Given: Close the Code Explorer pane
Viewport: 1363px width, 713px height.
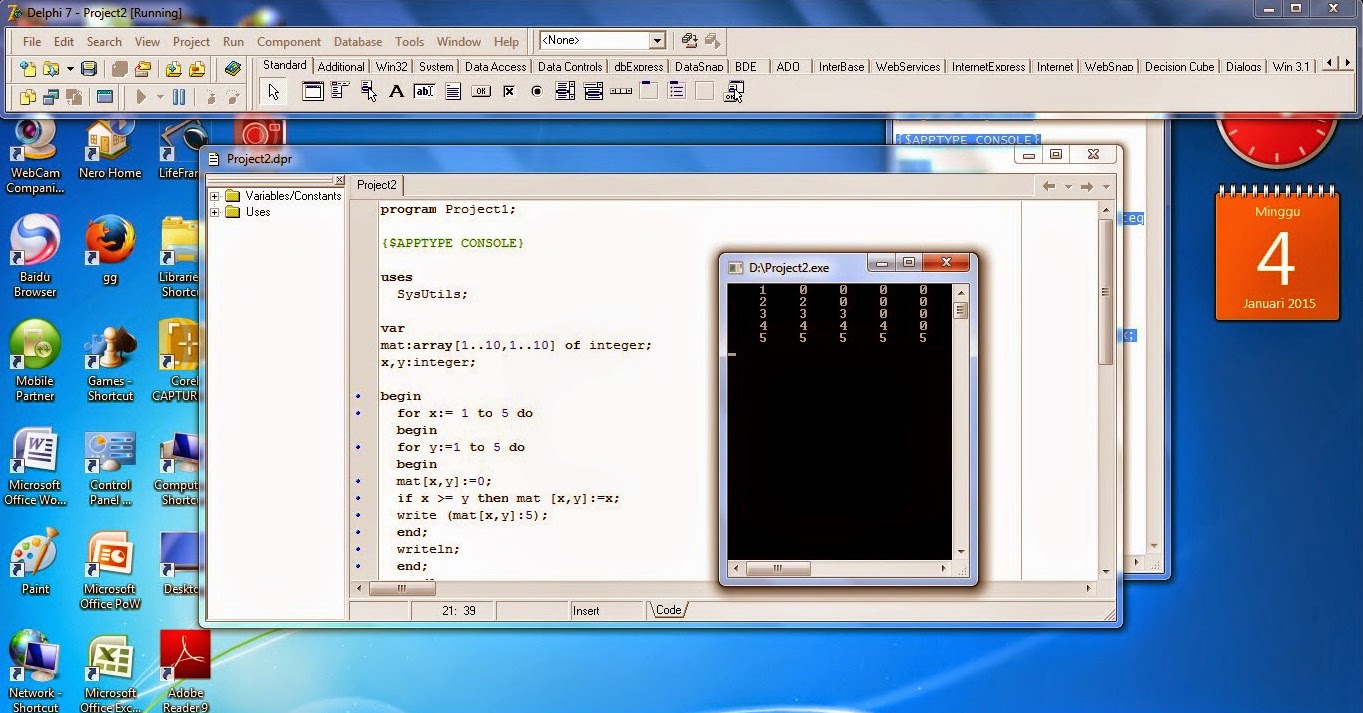Looking at the screenshot, I should [x=340, y=182].
